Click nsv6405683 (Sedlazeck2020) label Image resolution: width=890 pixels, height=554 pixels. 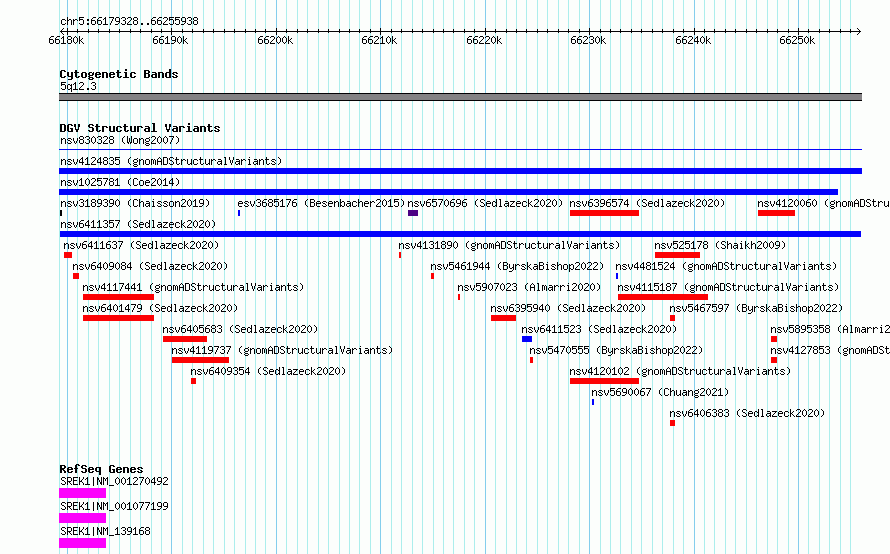(240, 329)
